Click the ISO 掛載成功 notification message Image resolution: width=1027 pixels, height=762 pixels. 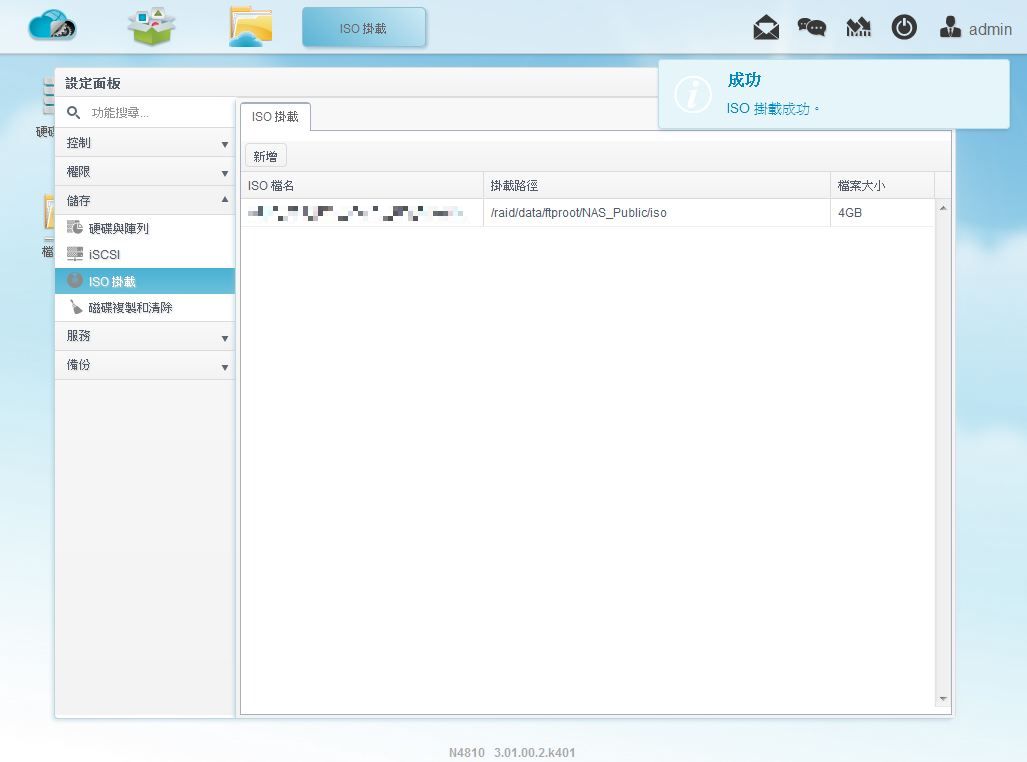[773, 109]
